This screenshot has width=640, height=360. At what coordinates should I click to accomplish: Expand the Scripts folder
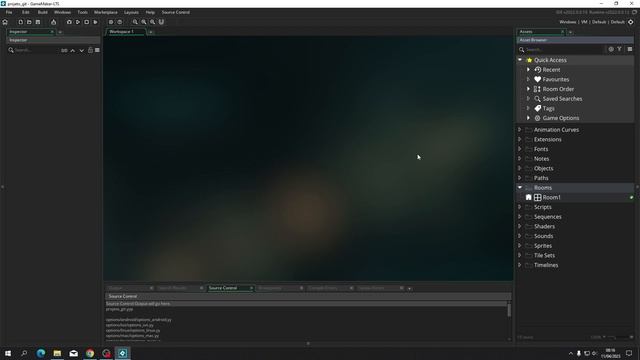[520, 207]
